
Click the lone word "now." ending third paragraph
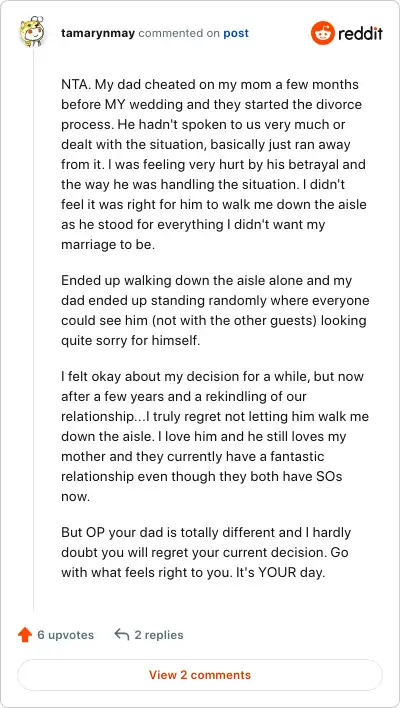76,497
